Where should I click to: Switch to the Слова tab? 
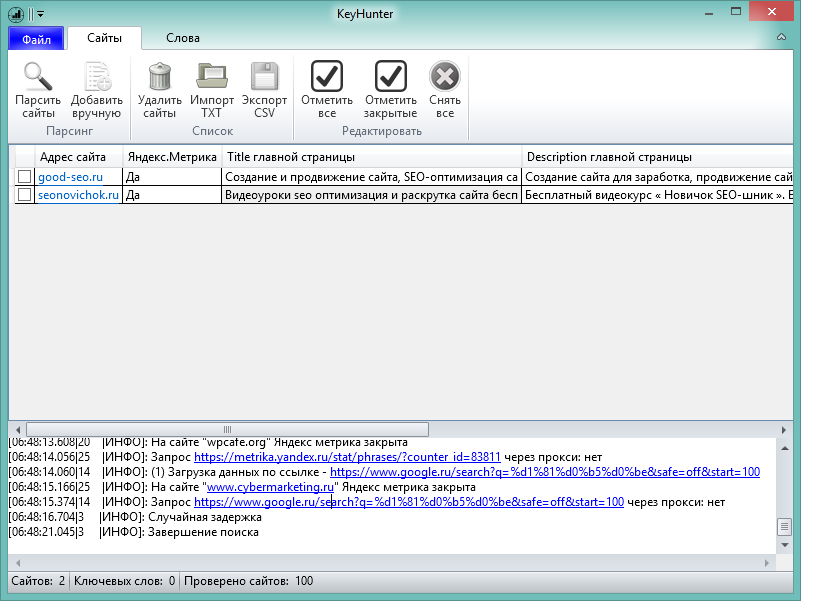[183, 38]
